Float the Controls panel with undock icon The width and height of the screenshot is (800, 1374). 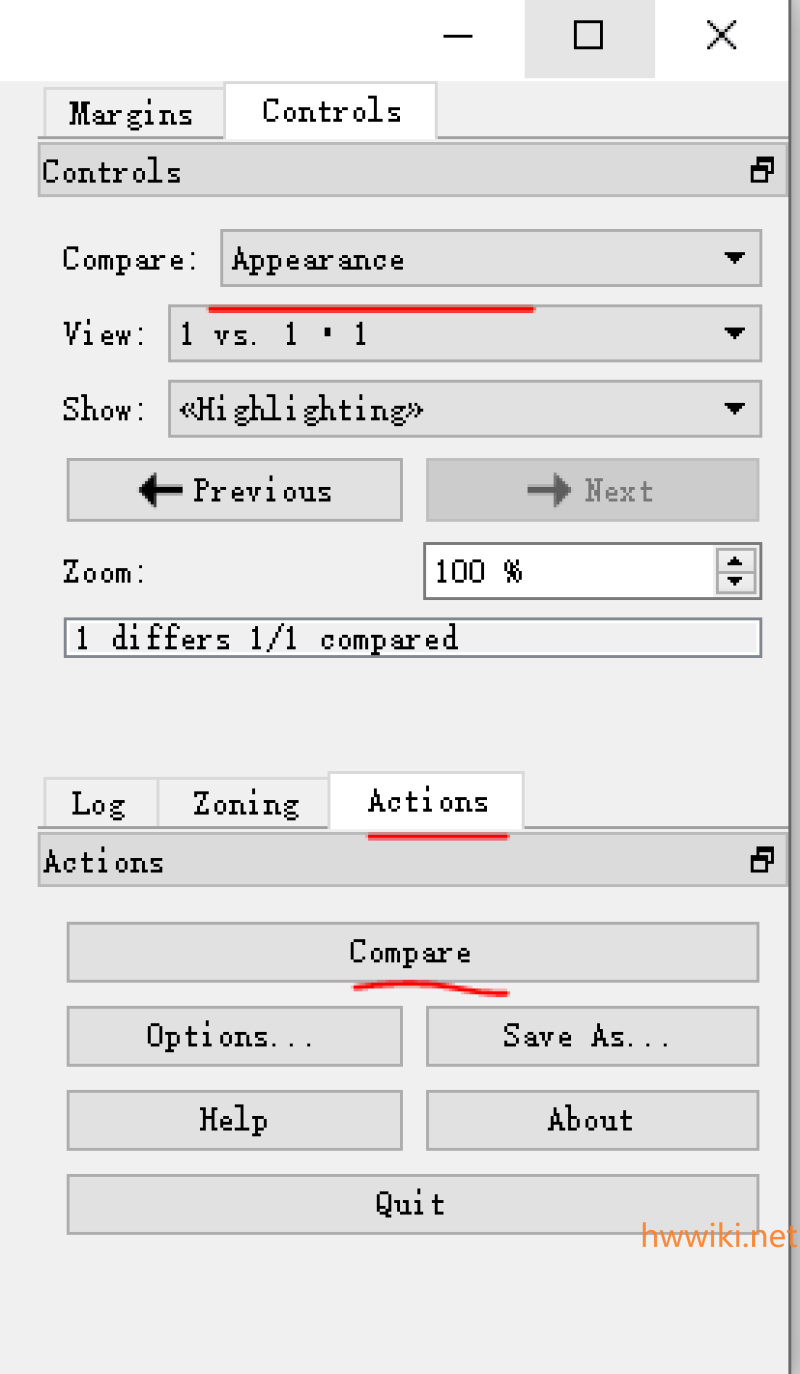coord(762,171)
